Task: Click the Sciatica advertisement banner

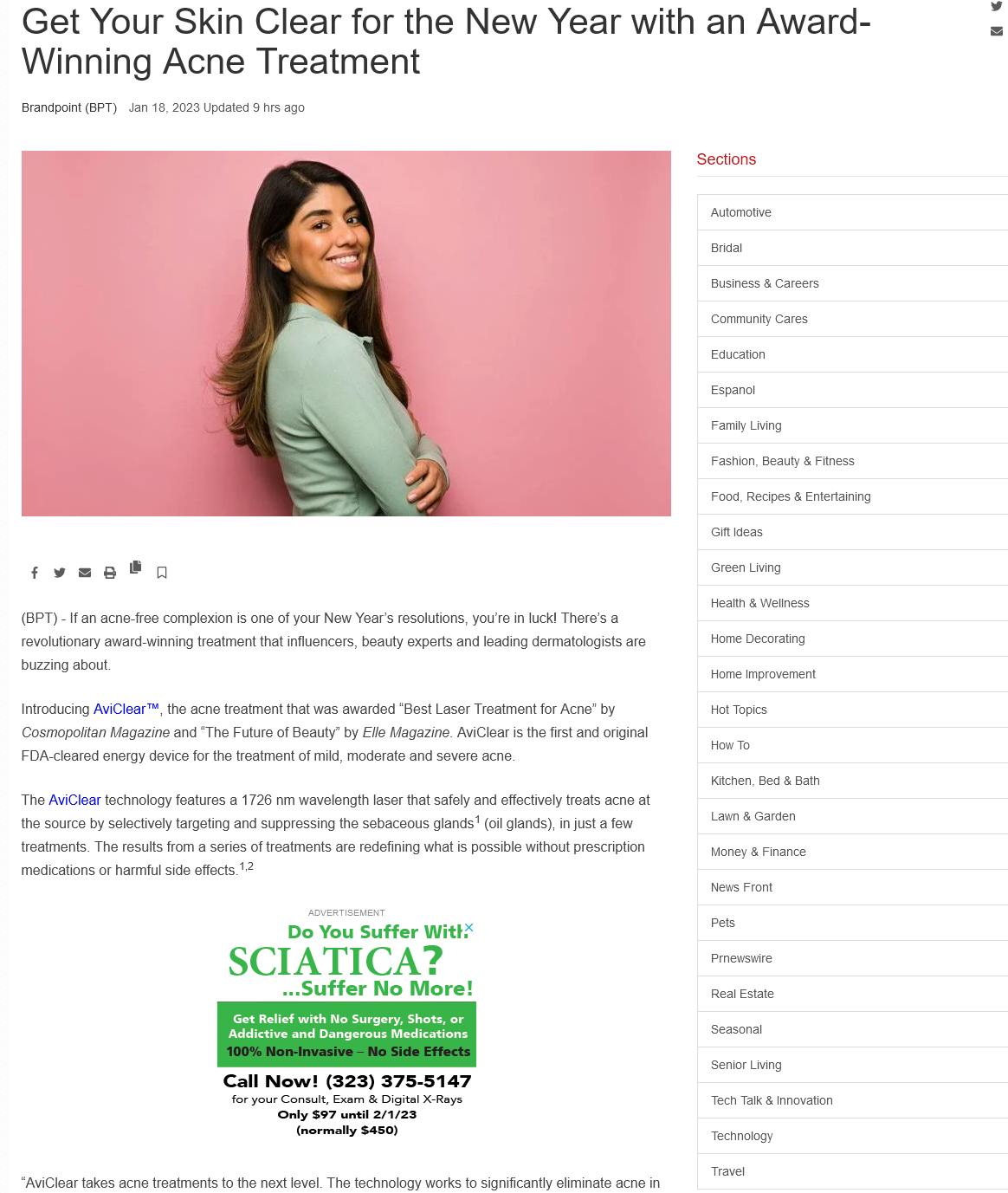Action: (x=346, y=1029)
